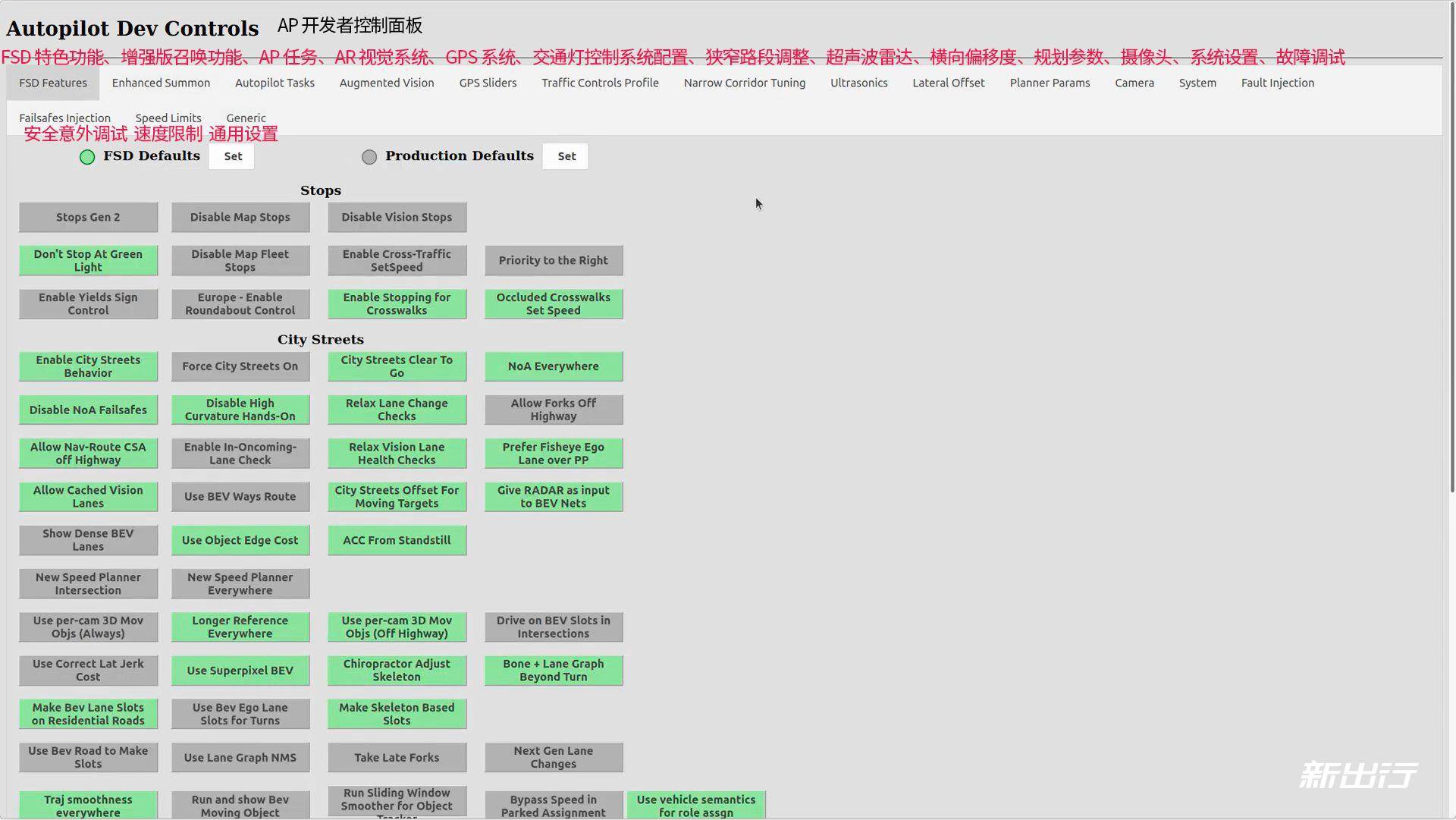Toggle Use Superpixel BEV
Viewport: 1456px width, 820px height.
coord(240,671)
